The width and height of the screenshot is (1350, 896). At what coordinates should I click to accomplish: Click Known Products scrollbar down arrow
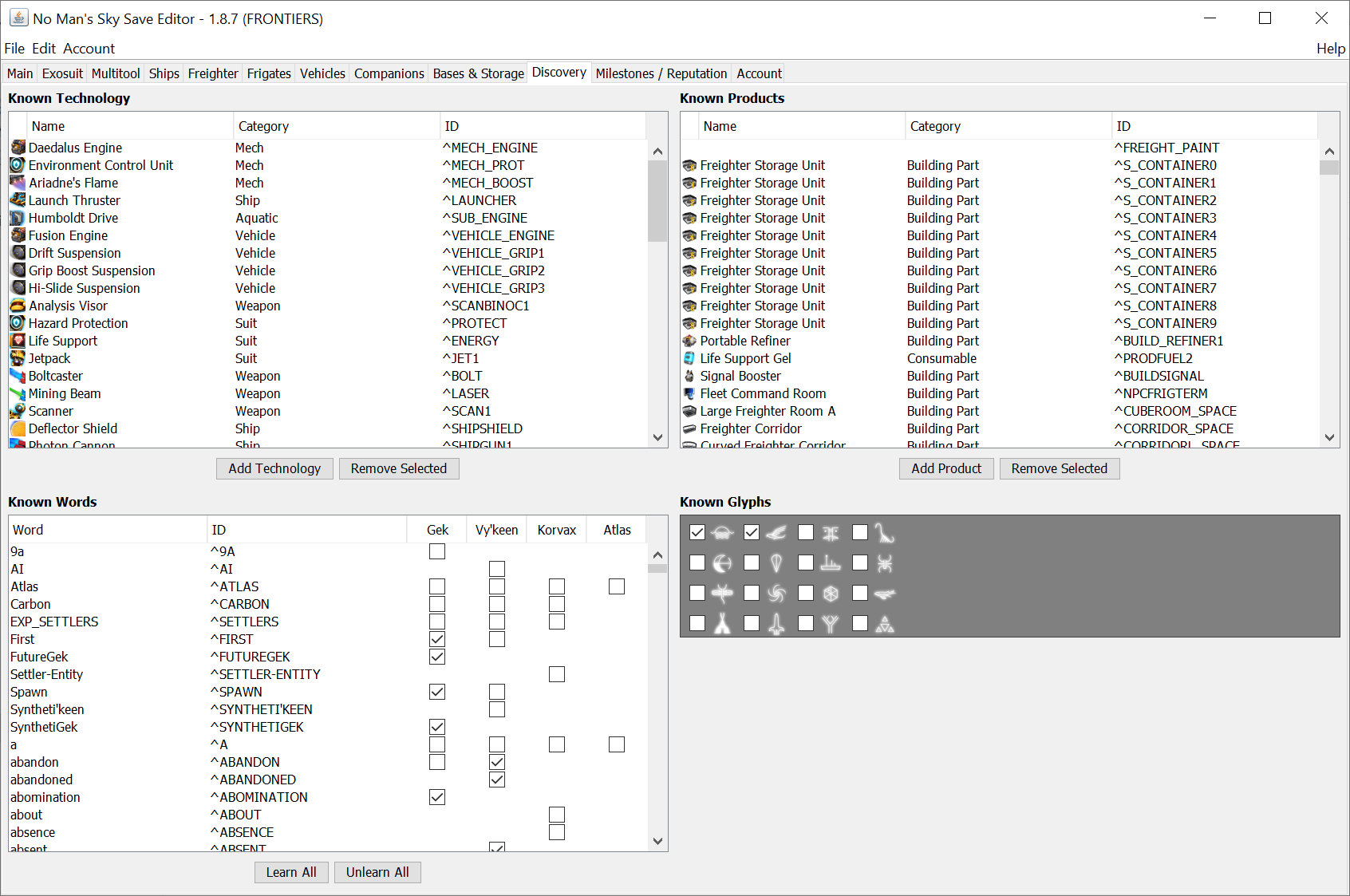[1329, 437]
